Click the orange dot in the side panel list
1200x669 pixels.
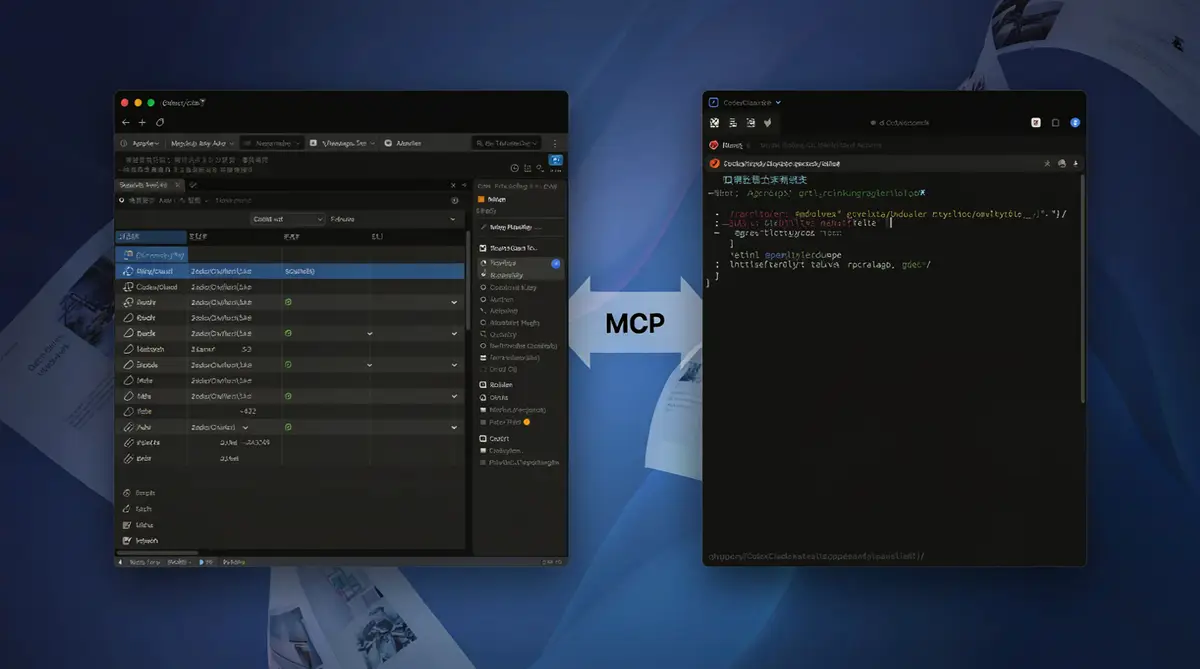(527, 422)
